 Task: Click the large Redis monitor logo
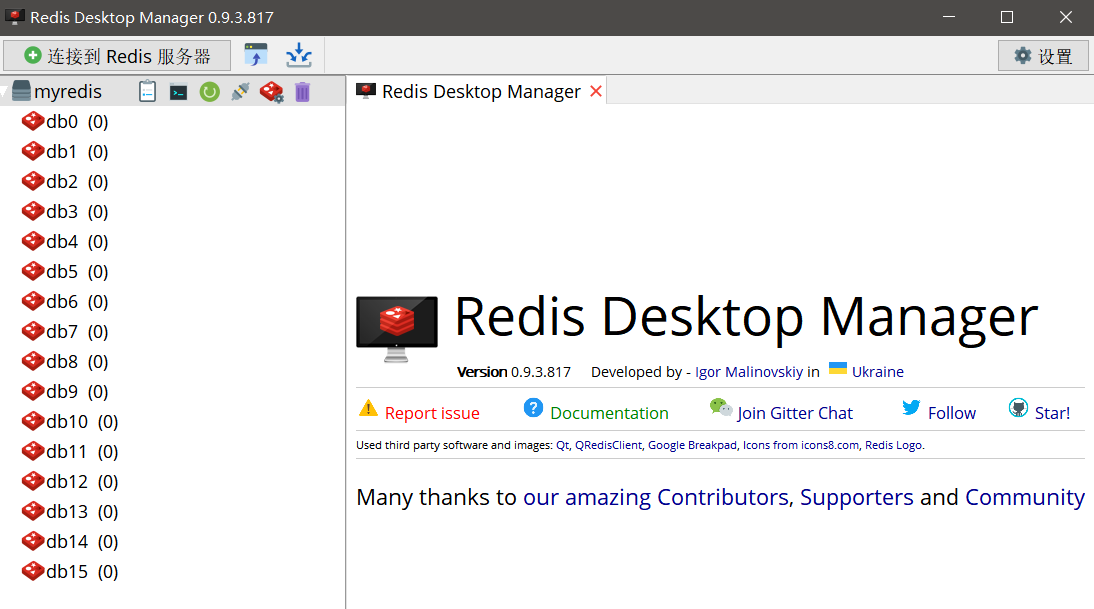click(x=396, y=329)
